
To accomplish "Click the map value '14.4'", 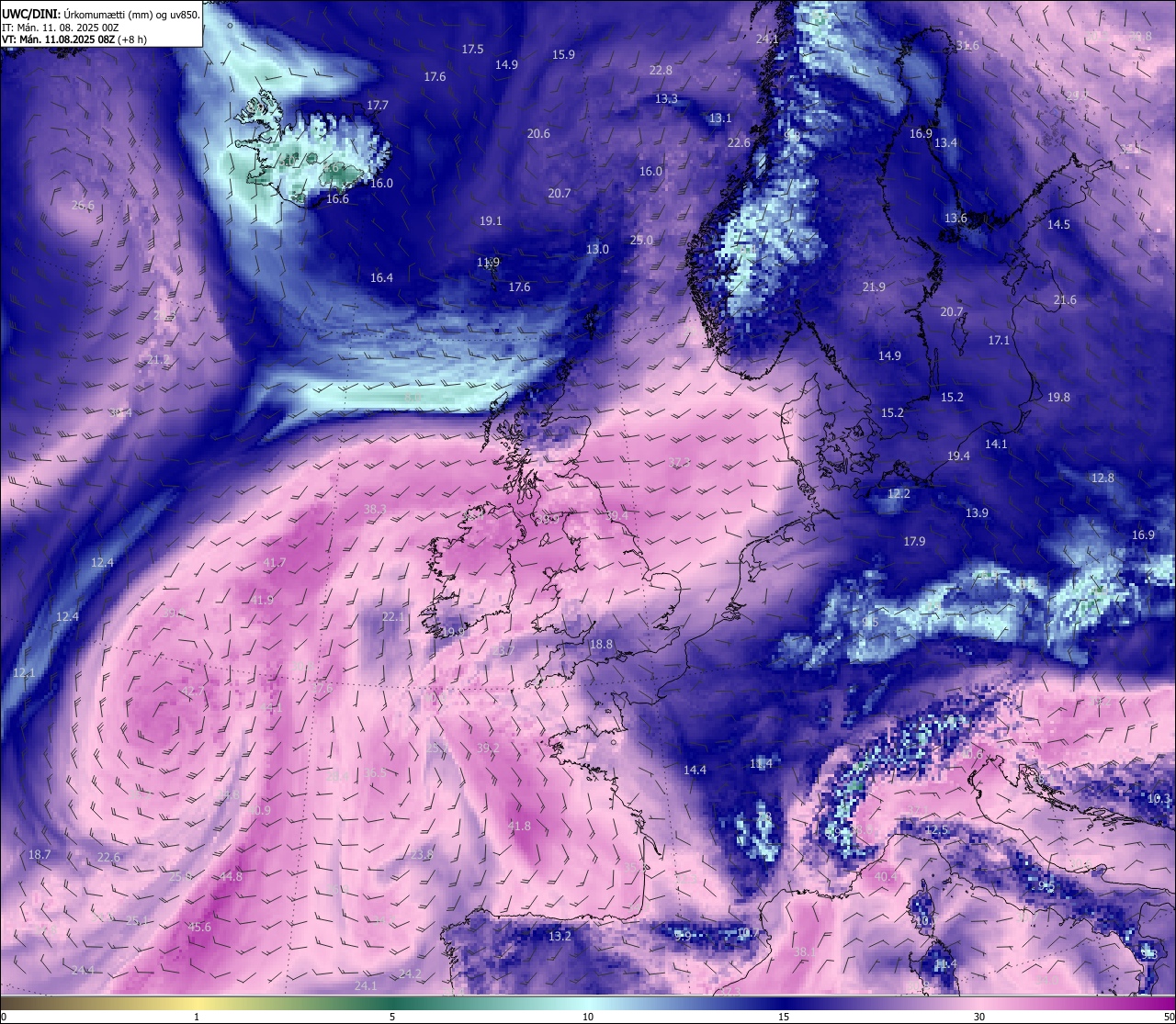I will 695,771.
